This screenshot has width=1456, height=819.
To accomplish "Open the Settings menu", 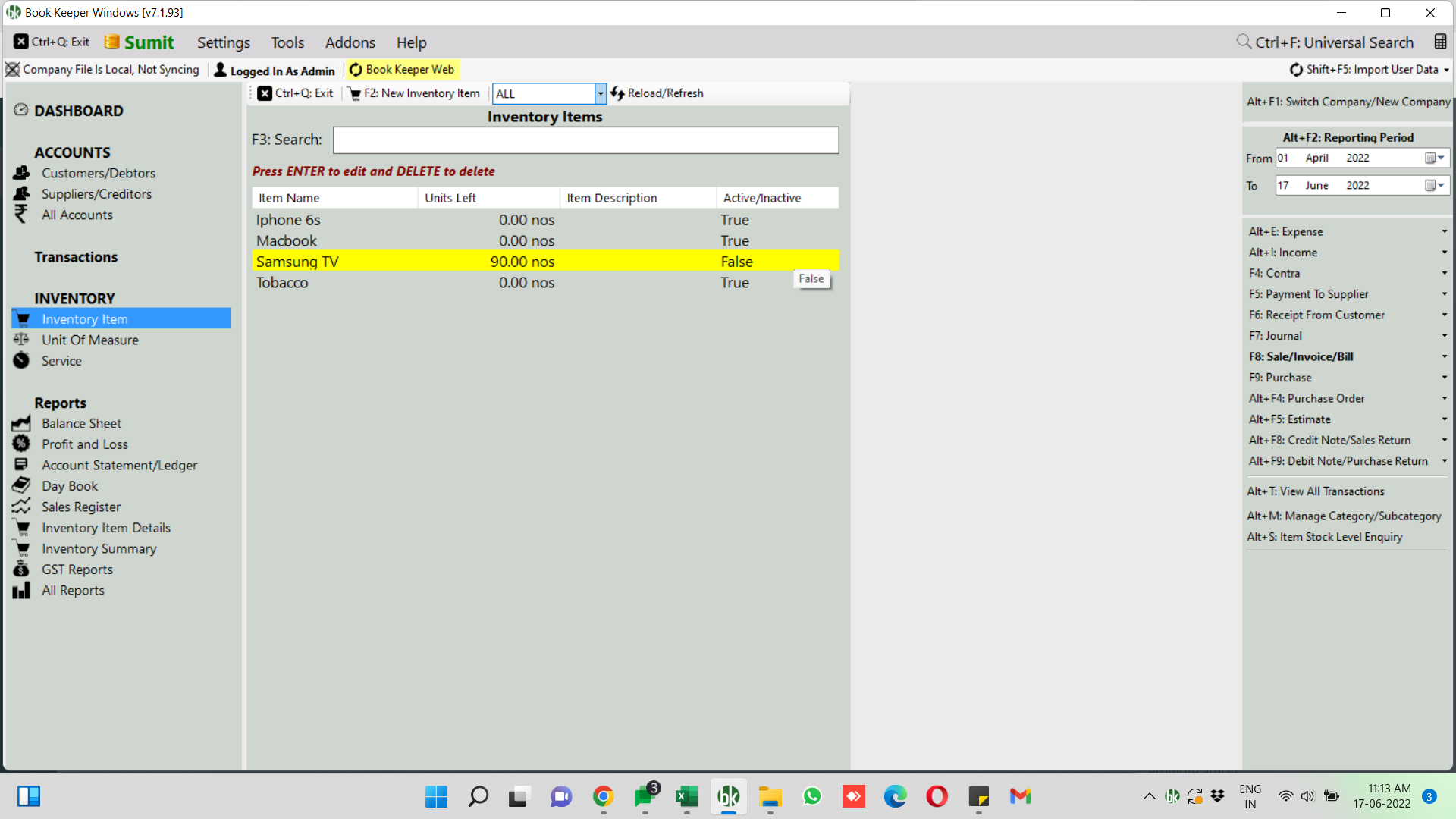I will tap(224, 42).
